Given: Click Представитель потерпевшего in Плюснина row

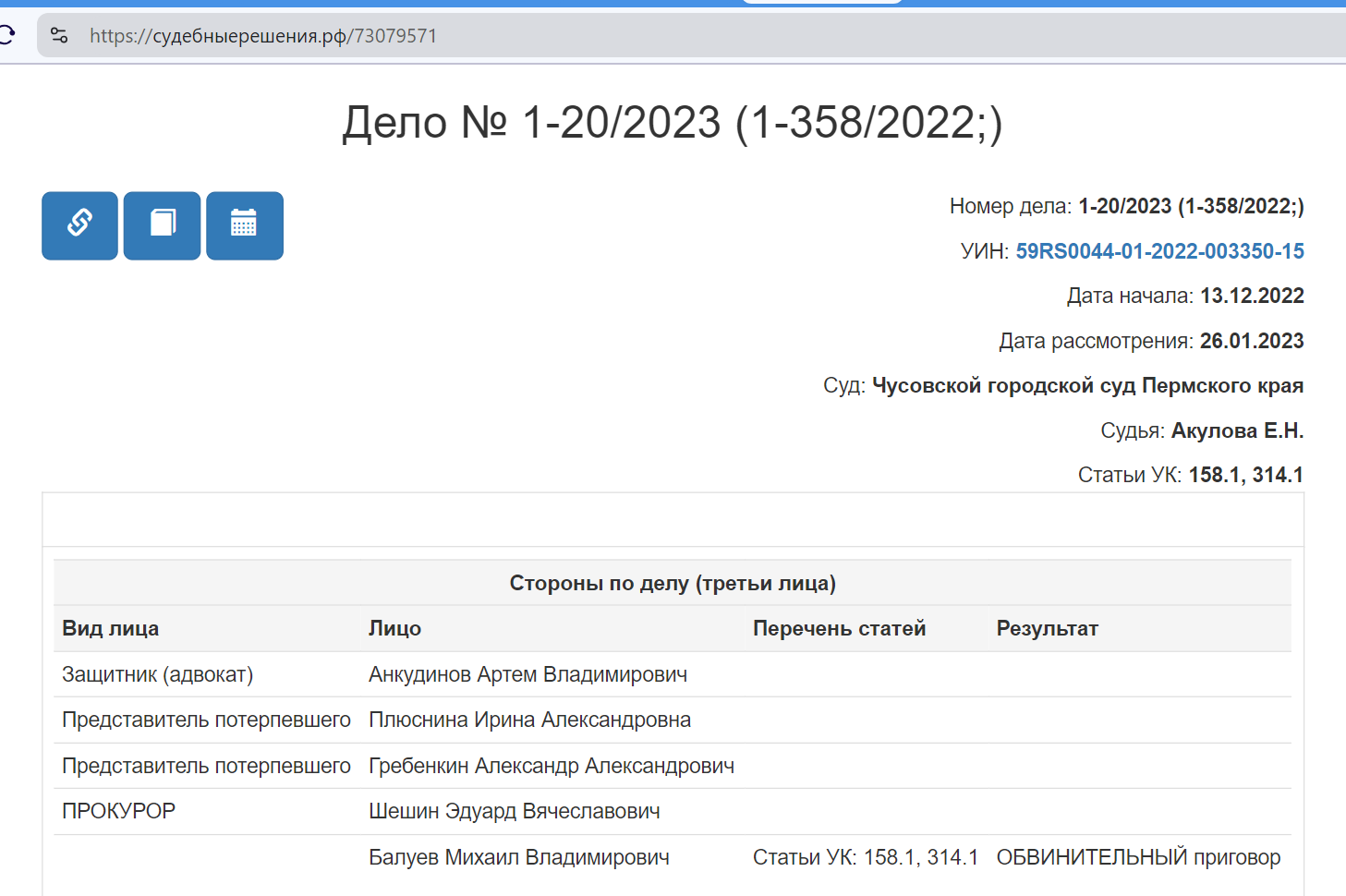Looking at the screenshot, I should [x=206, y=720].
